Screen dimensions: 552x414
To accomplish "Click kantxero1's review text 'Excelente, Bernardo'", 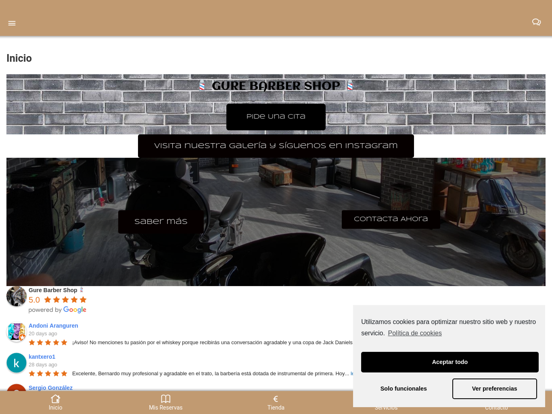I will (x=211, y=374).
